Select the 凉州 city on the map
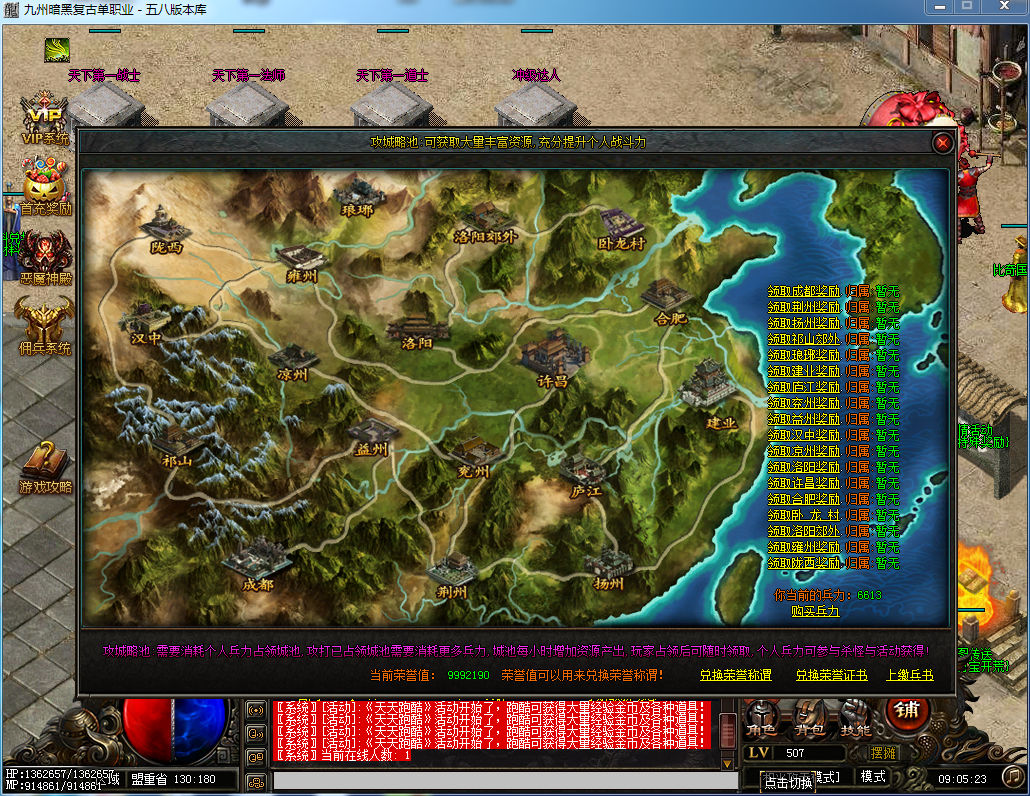Viewport: 1030px width, 796px height. click(x=293, y=363)
